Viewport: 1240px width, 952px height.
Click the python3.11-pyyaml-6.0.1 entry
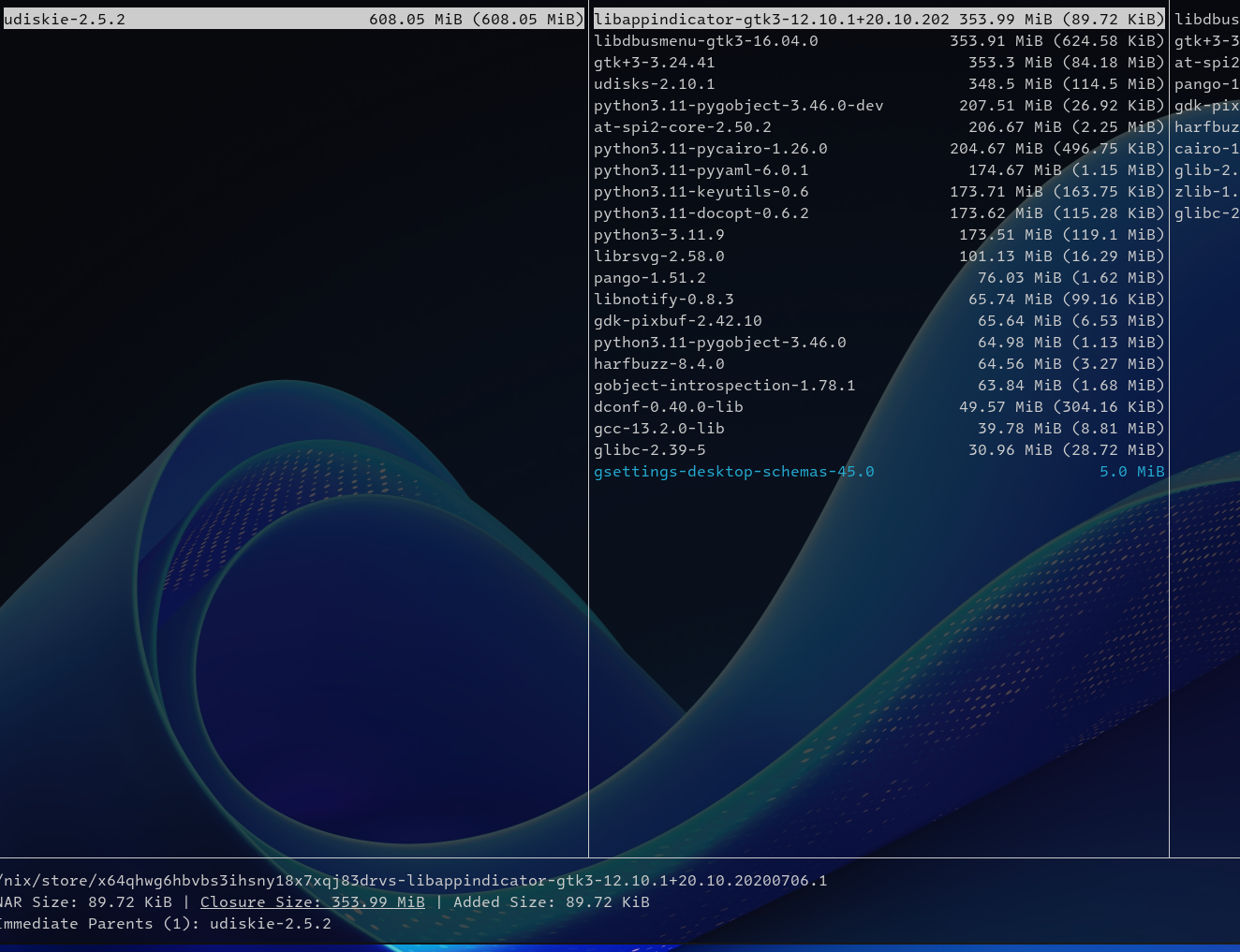coord(701,170)
